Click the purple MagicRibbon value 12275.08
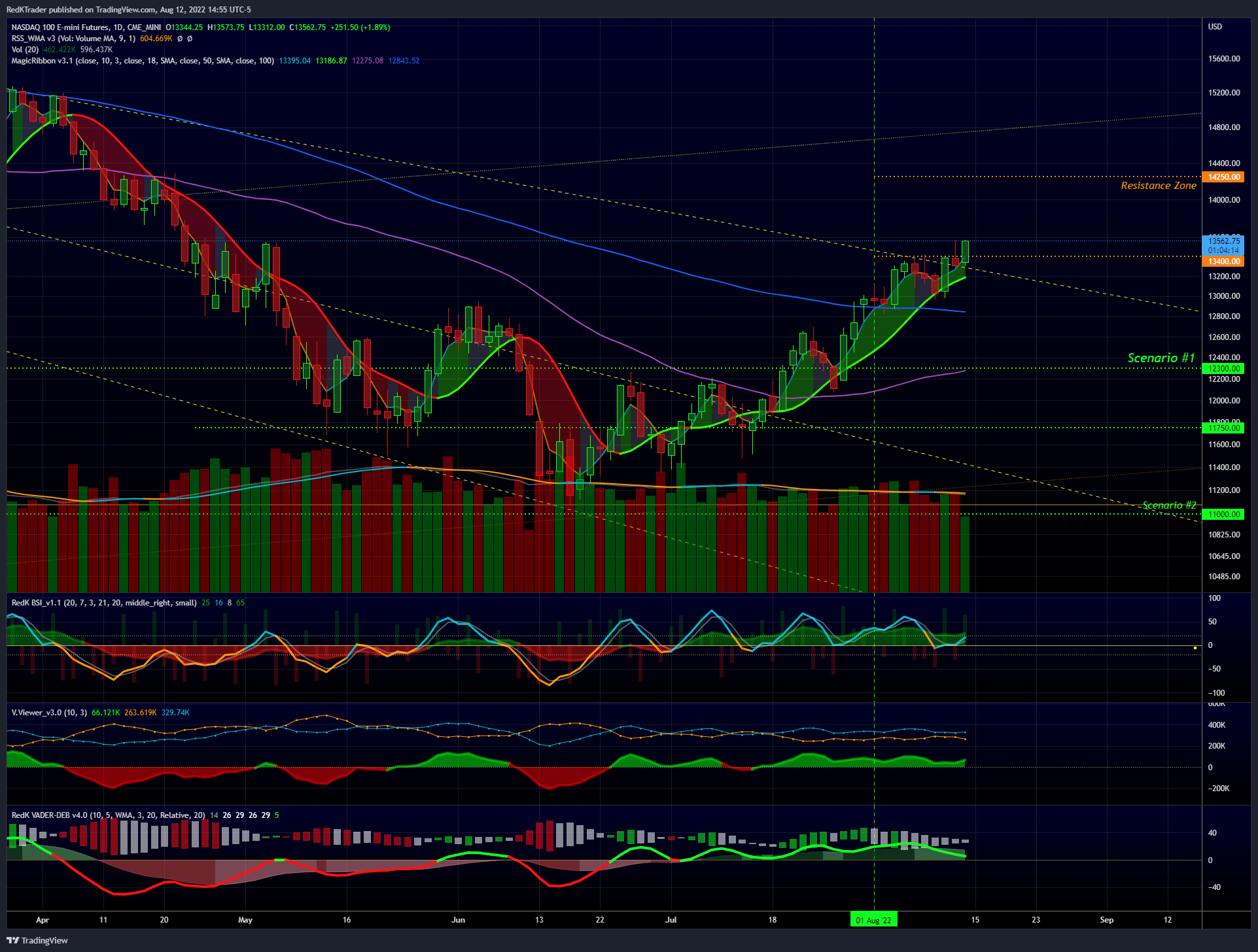This screenshot has width=1258, height=952. [x=368, y=61]
